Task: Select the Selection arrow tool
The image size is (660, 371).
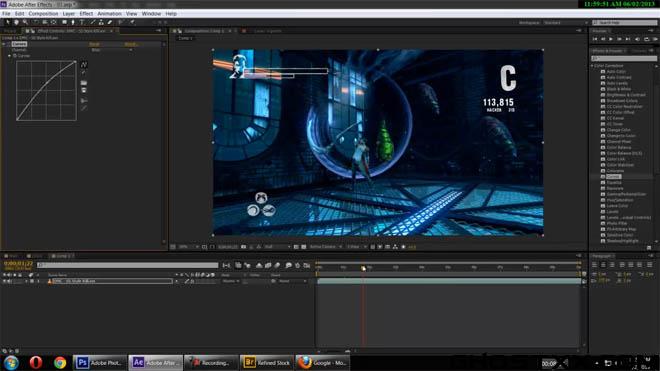Action: 8,22
